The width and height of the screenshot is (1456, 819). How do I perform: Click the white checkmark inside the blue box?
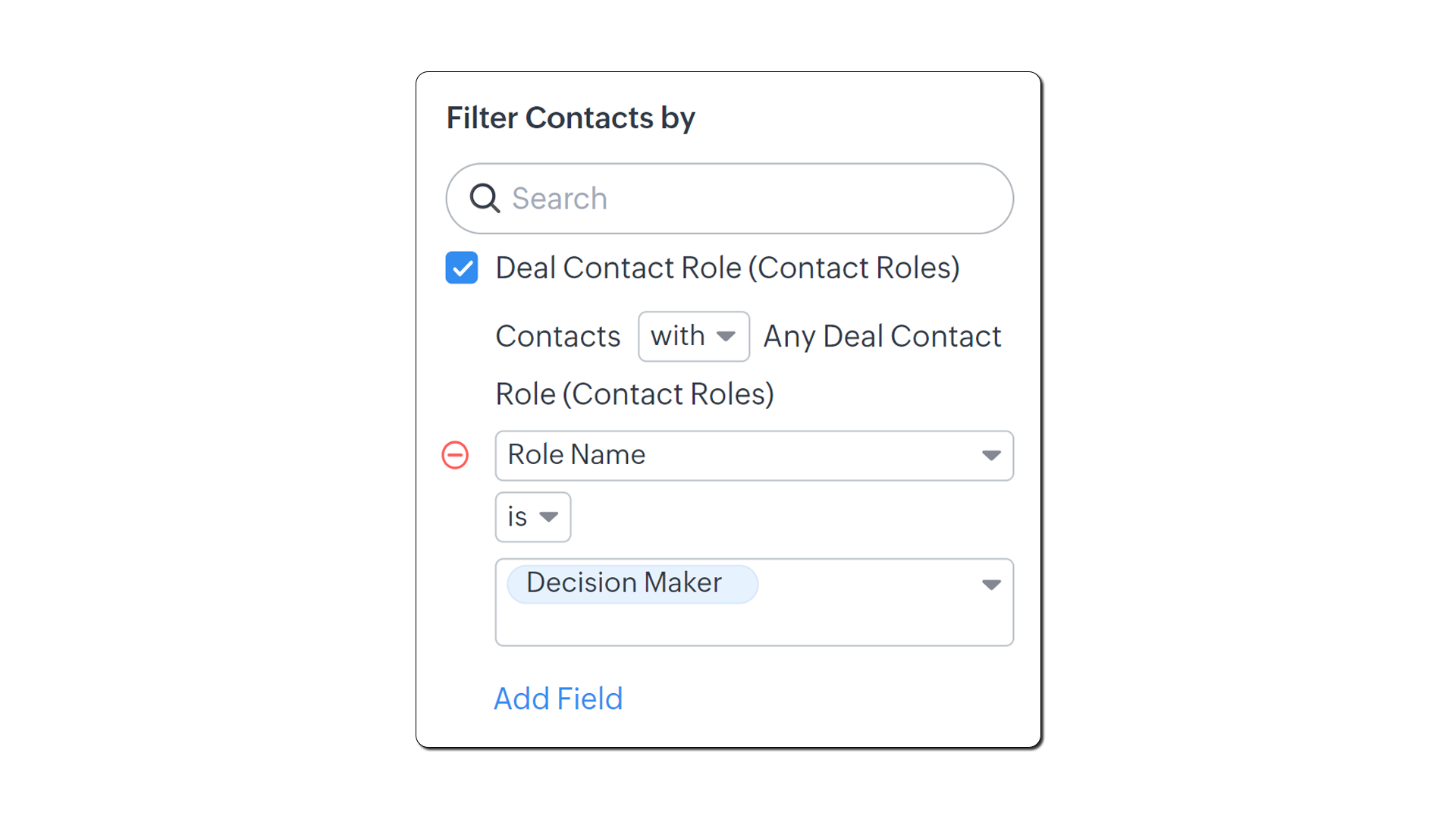[x=462, y=268]
